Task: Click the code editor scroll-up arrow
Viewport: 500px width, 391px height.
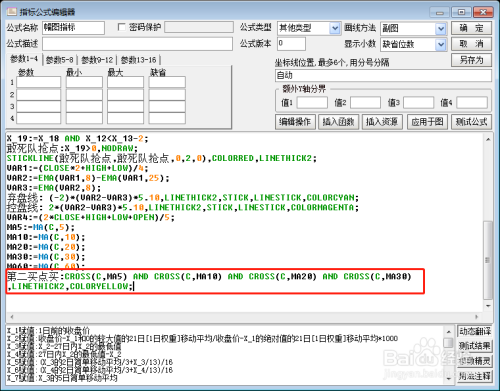Action: 488,139
